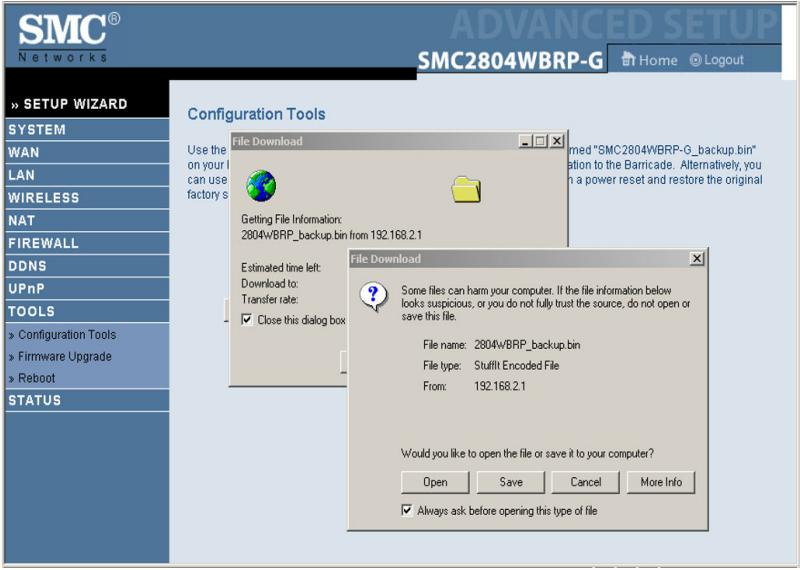Open the Home link
Screen dimensions: 800x570
point(658,60)
